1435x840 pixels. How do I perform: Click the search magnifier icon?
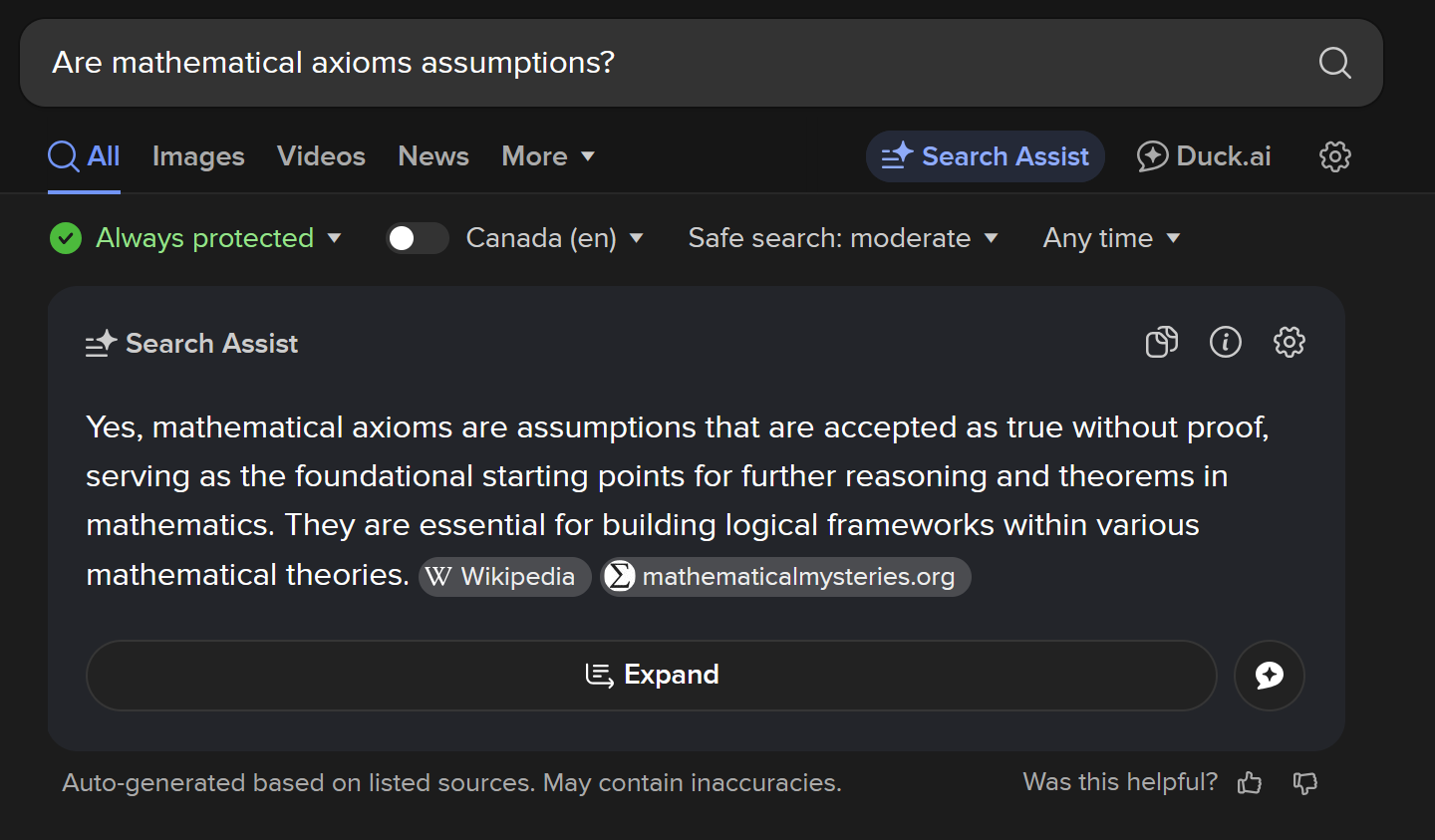1334,63
